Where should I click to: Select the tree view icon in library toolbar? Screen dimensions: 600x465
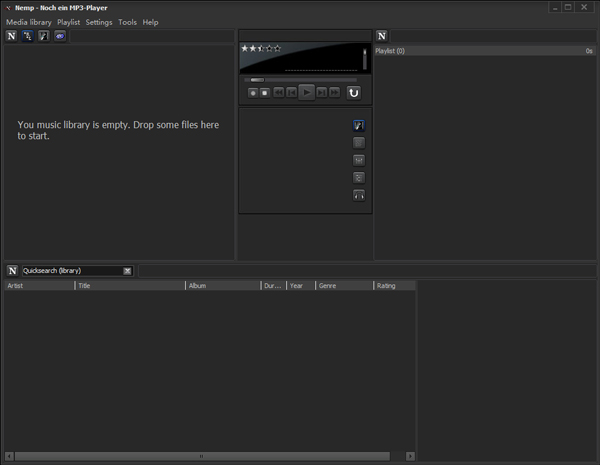point(27,36)
